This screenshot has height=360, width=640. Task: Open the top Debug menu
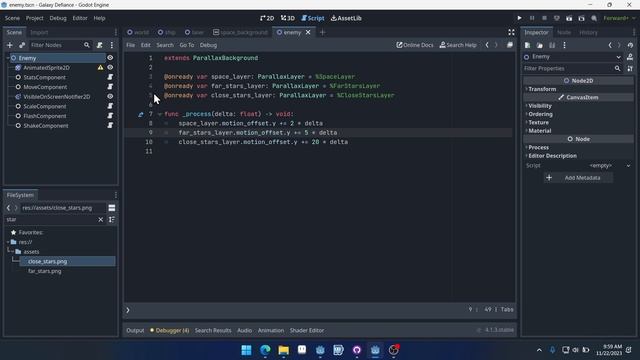(58, 18)
